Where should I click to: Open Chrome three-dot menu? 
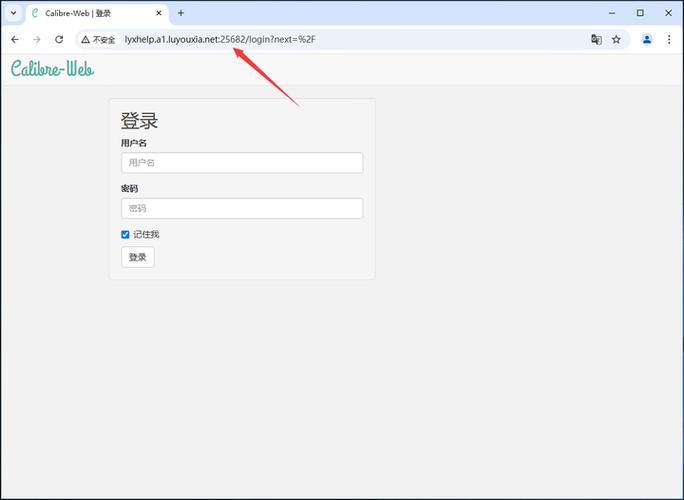(x=669, y=40)
